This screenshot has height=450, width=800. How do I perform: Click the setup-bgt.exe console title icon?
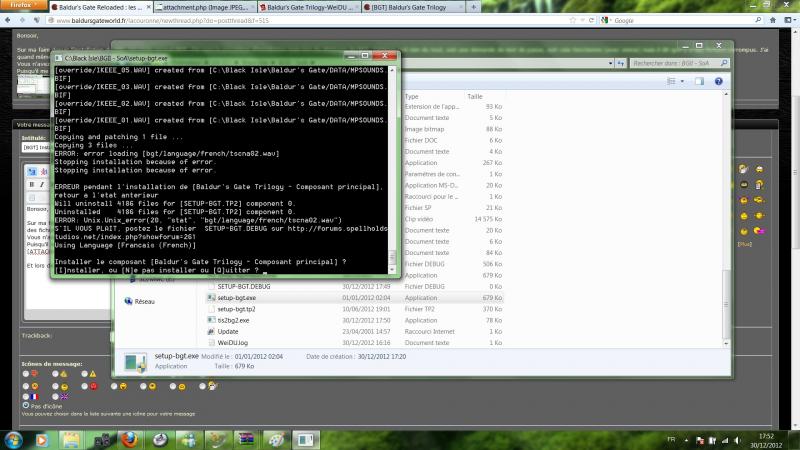tap(58, 58)
